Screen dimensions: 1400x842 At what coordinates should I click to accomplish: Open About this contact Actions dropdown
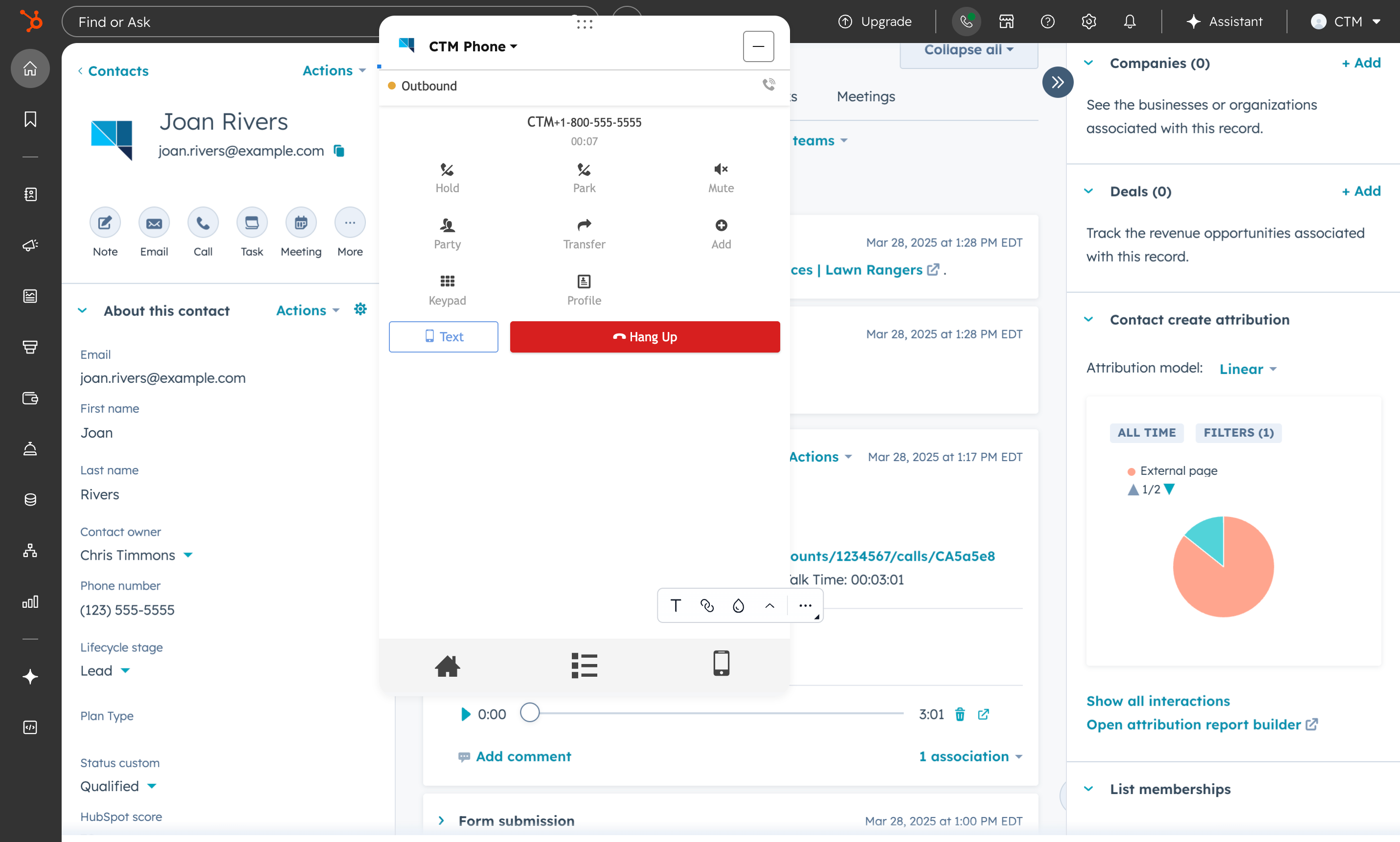pyautogui.click(x=308, y=310)
